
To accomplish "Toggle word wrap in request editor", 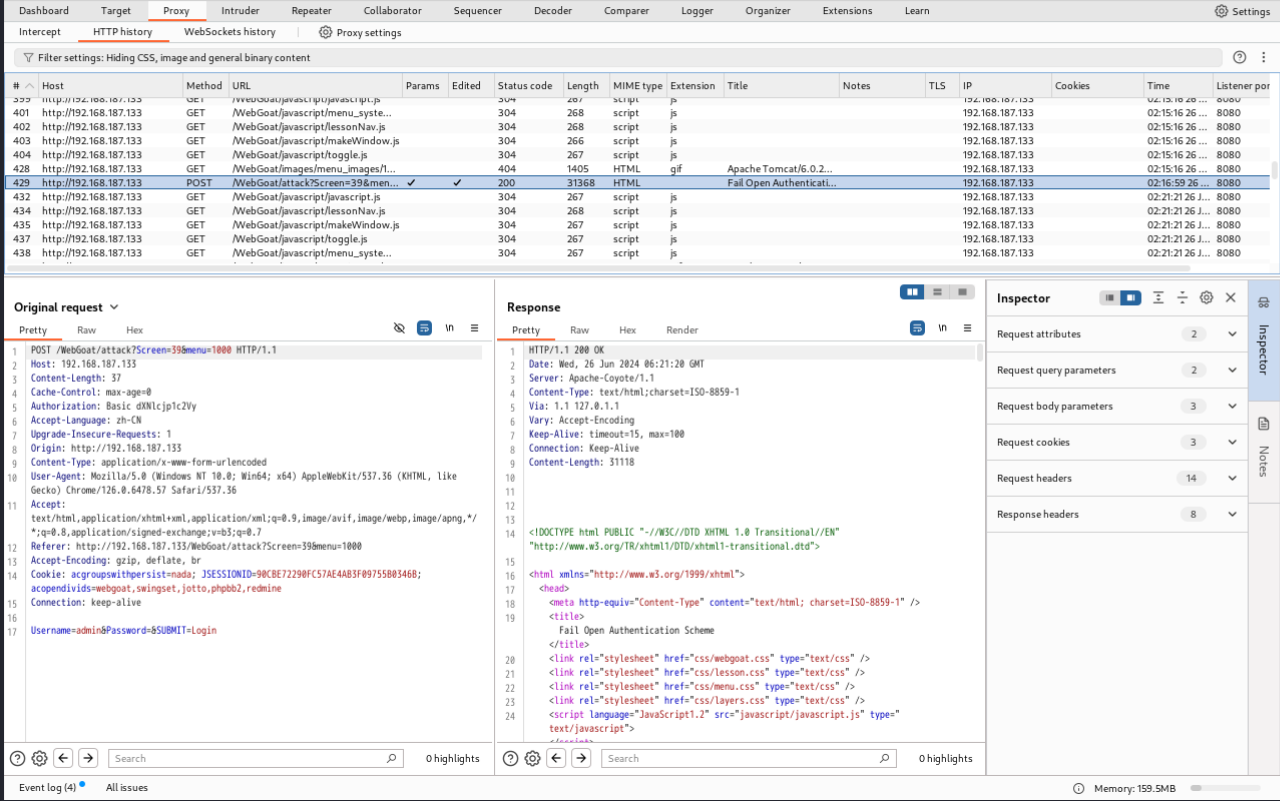I will pyautogui.click(x=424, y=328).
